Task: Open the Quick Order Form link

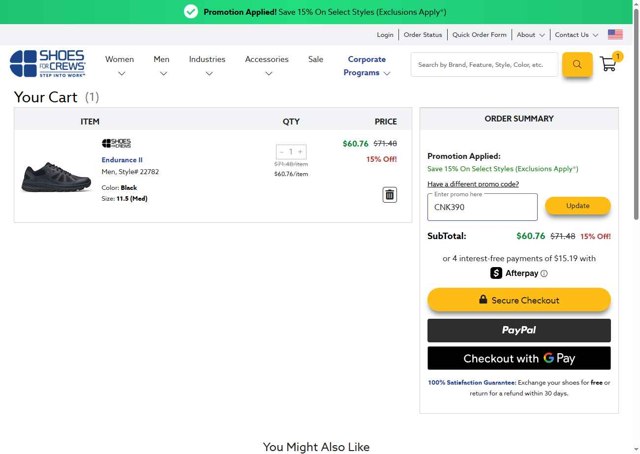Action: click(x=479, y=35)
